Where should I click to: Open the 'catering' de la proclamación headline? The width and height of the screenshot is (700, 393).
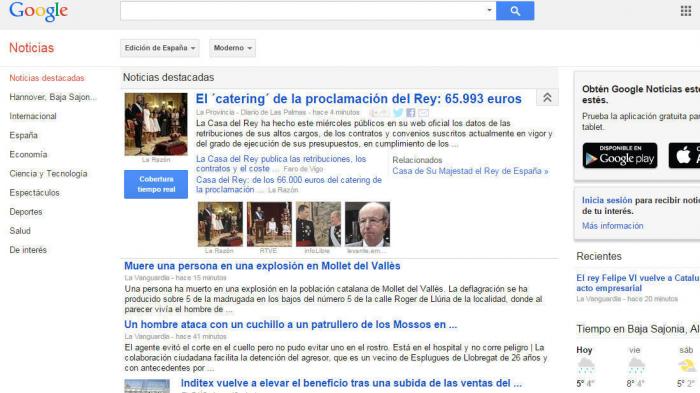[358, 99]
